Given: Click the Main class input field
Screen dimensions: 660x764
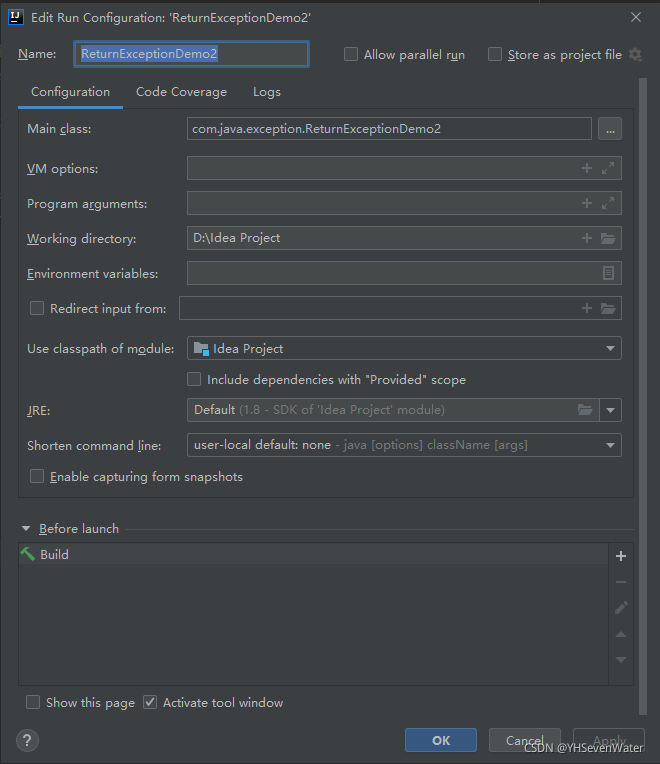Looking at the screenshot, I should [389, 129].
